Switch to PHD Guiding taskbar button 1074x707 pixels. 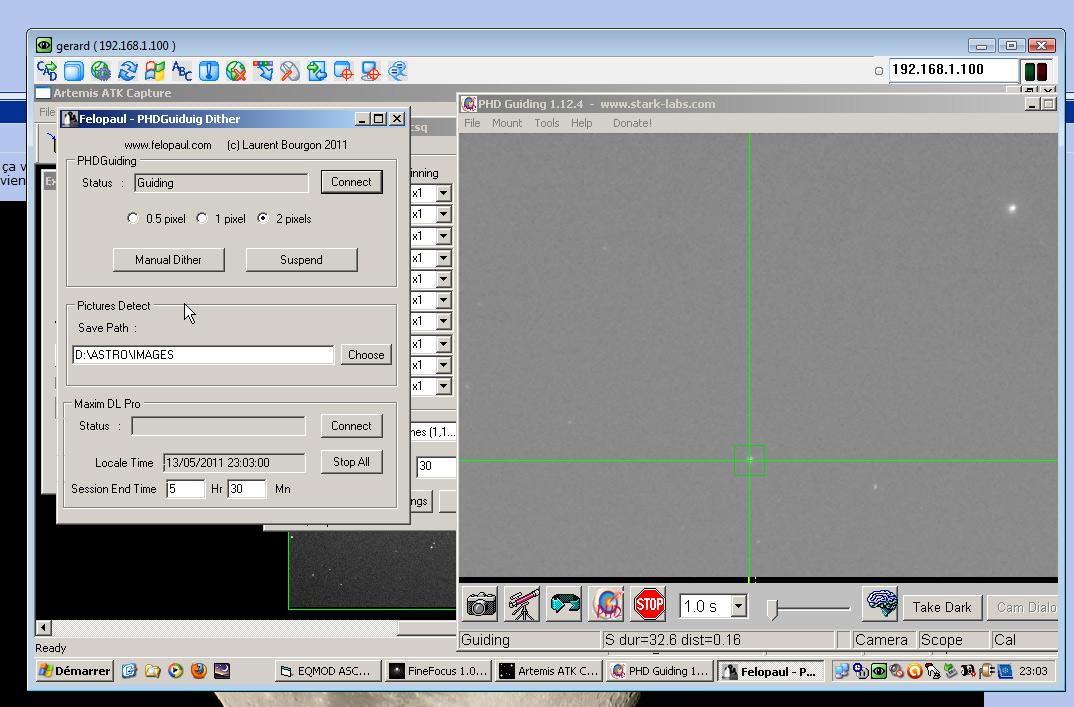(660, 671)
